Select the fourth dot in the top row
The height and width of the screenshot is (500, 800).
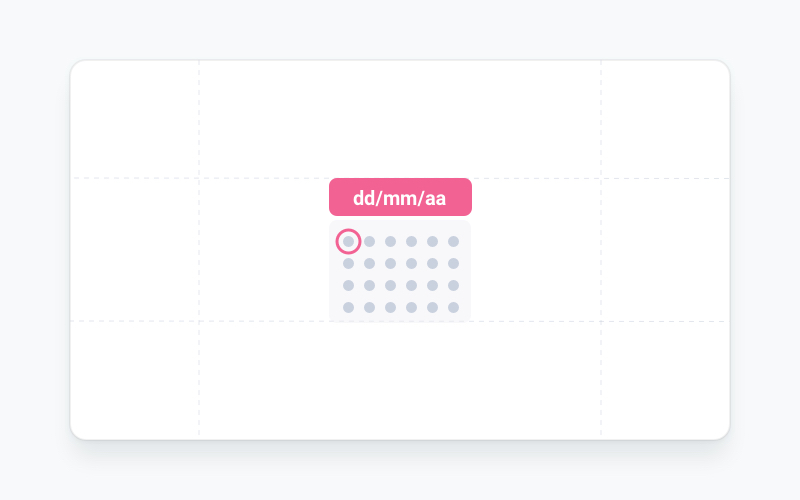coord(411,241)
